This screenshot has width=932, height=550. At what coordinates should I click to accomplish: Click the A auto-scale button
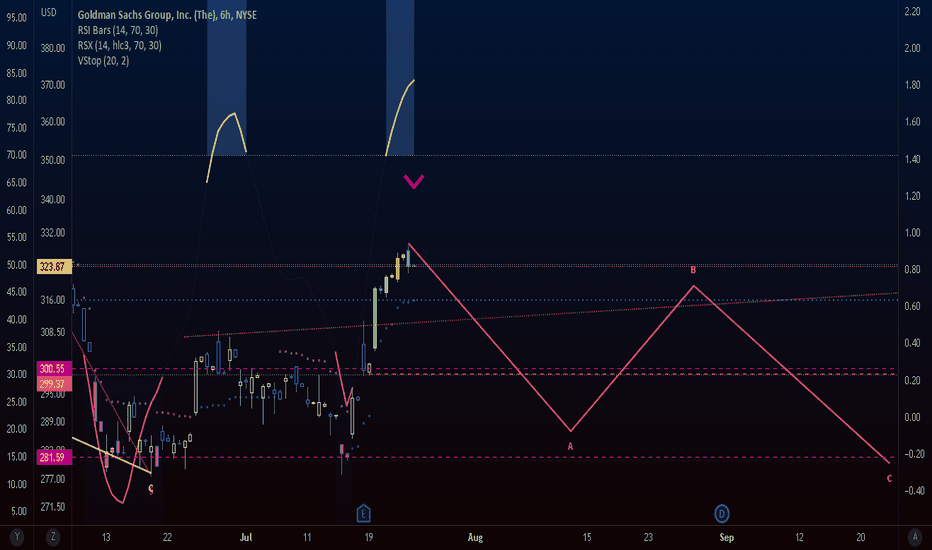(914, 537)
